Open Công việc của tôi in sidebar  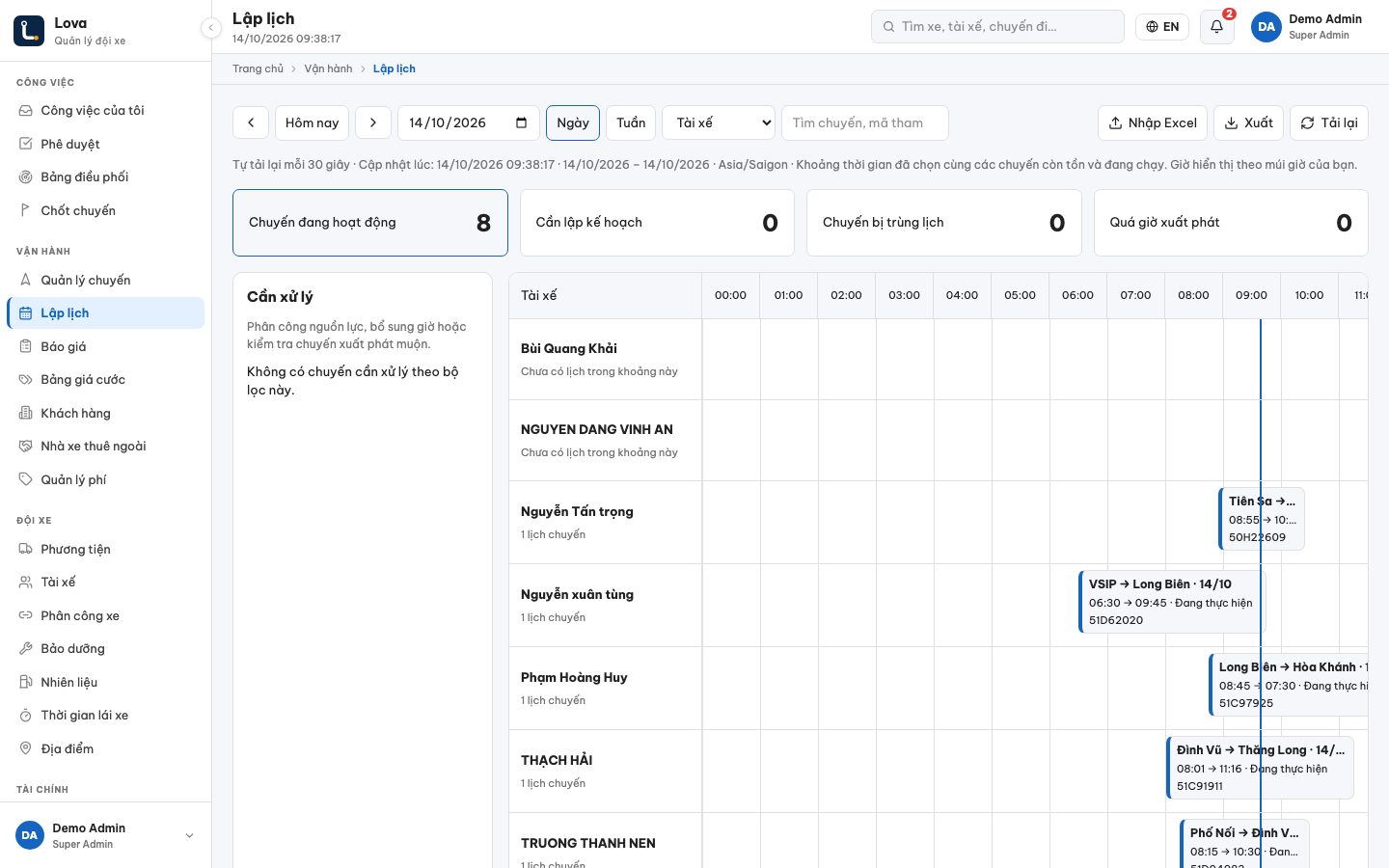point(106,111)
